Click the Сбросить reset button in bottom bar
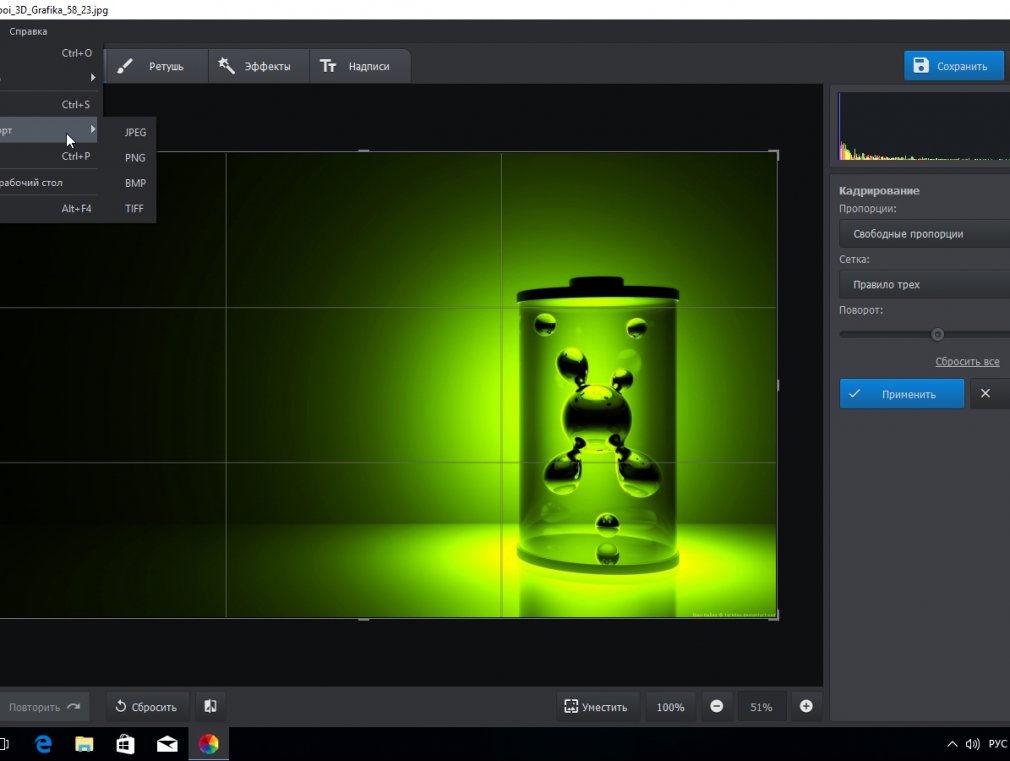The width and height of the screenshot is (1010, 761). click(x=146, y=707)
